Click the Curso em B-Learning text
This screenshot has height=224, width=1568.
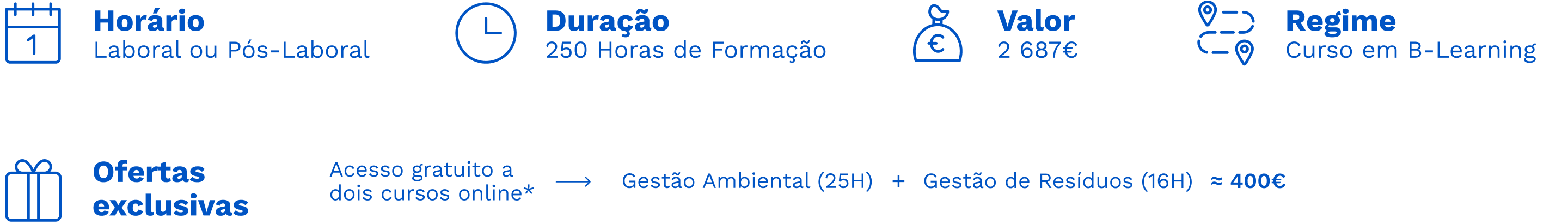(1410, 50)
